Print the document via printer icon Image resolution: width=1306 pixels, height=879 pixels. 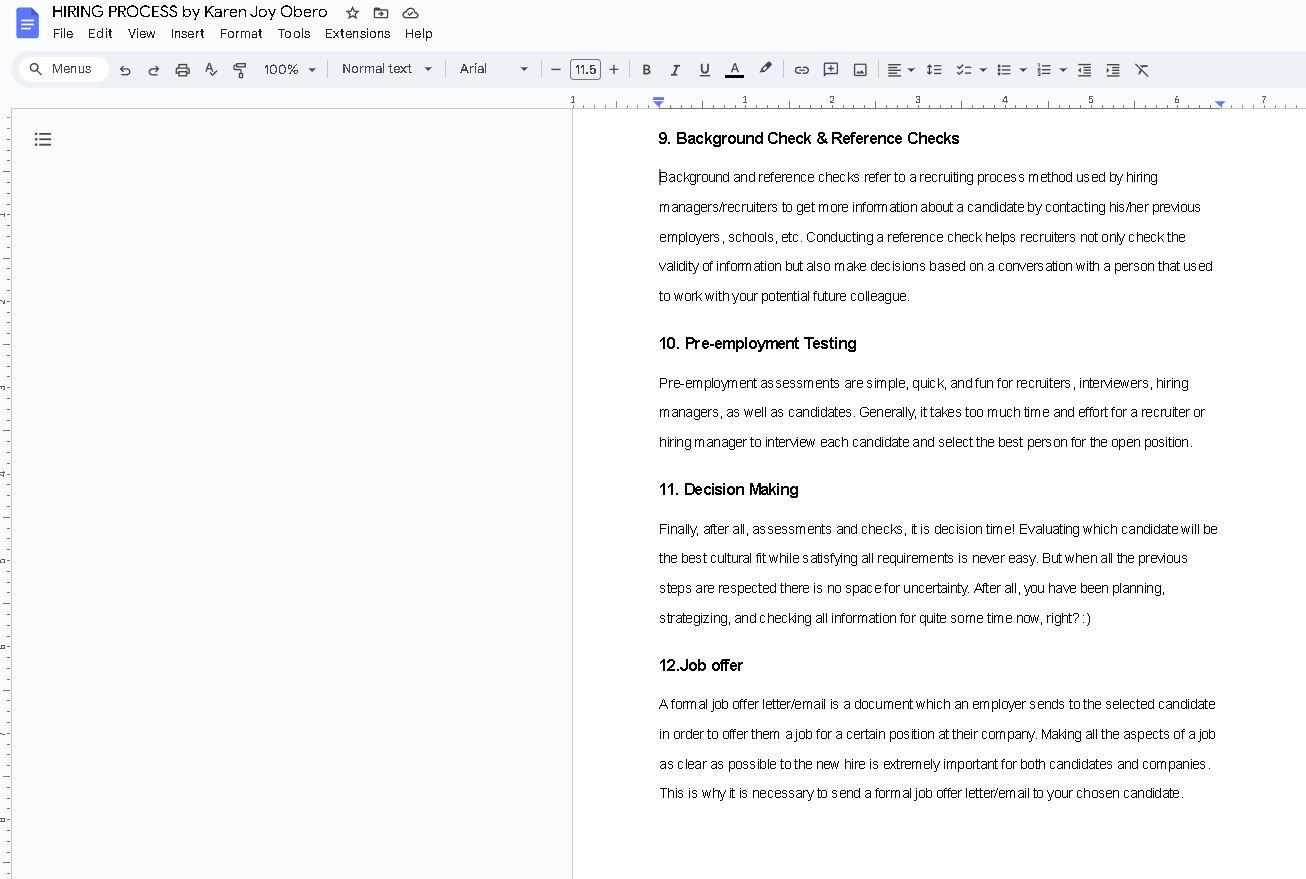tap(182, 70)
